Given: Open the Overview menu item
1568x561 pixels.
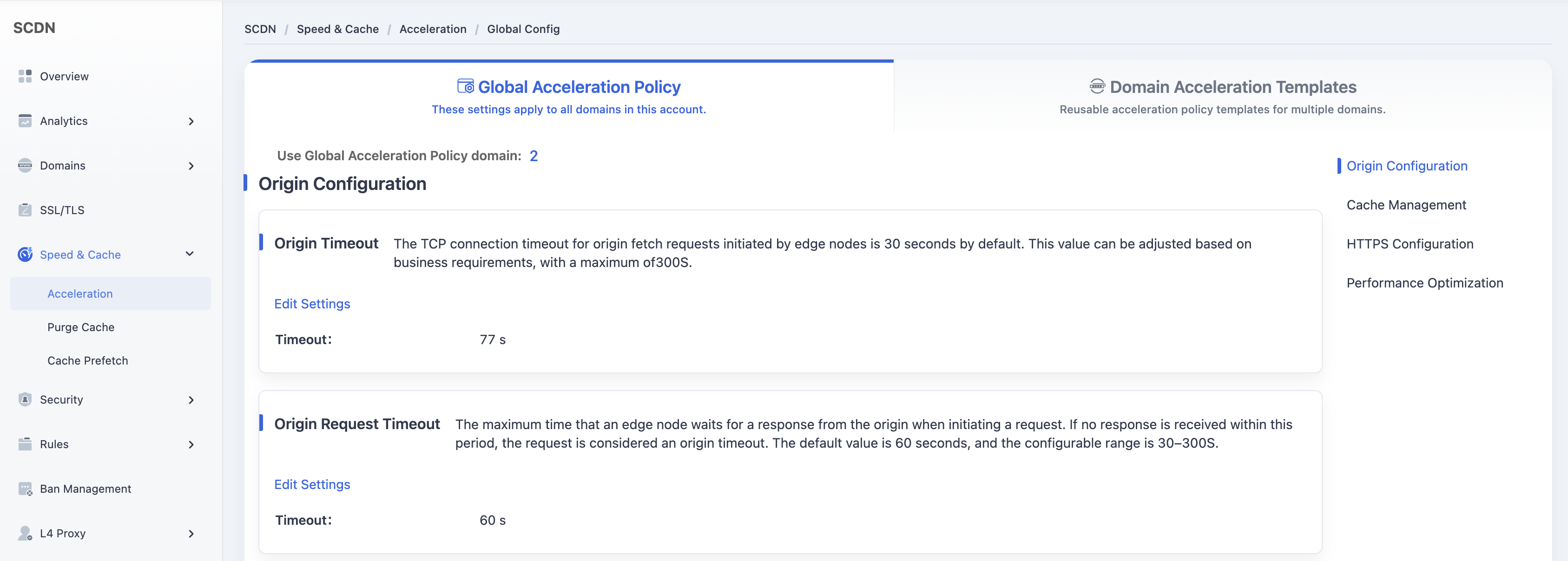Looking at the screenshot, I should pos(111,76).
